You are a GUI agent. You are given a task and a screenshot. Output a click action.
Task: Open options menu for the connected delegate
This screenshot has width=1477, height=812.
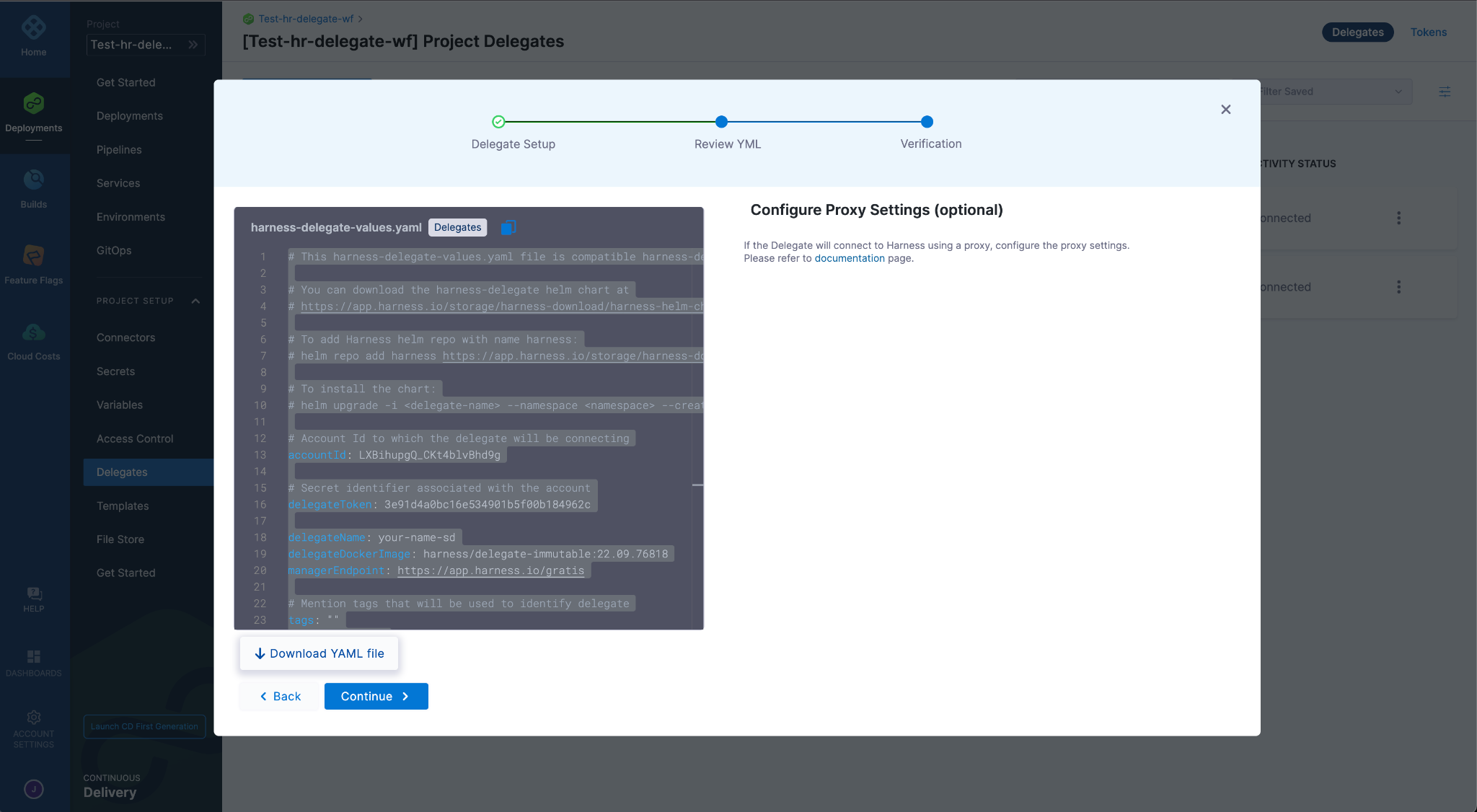(1398, 218)
